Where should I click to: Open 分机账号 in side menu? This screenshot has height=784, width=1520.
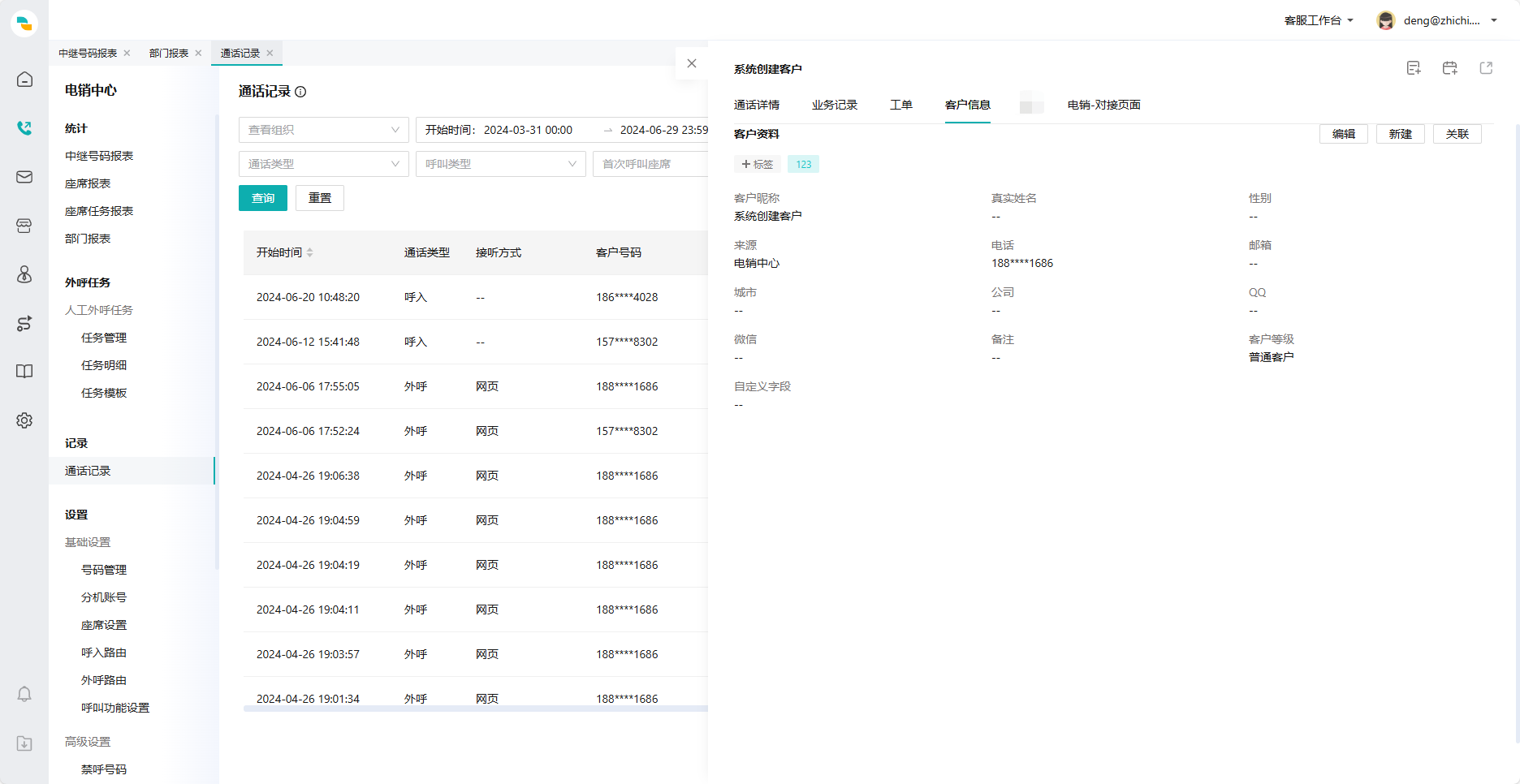coord(104,597)
